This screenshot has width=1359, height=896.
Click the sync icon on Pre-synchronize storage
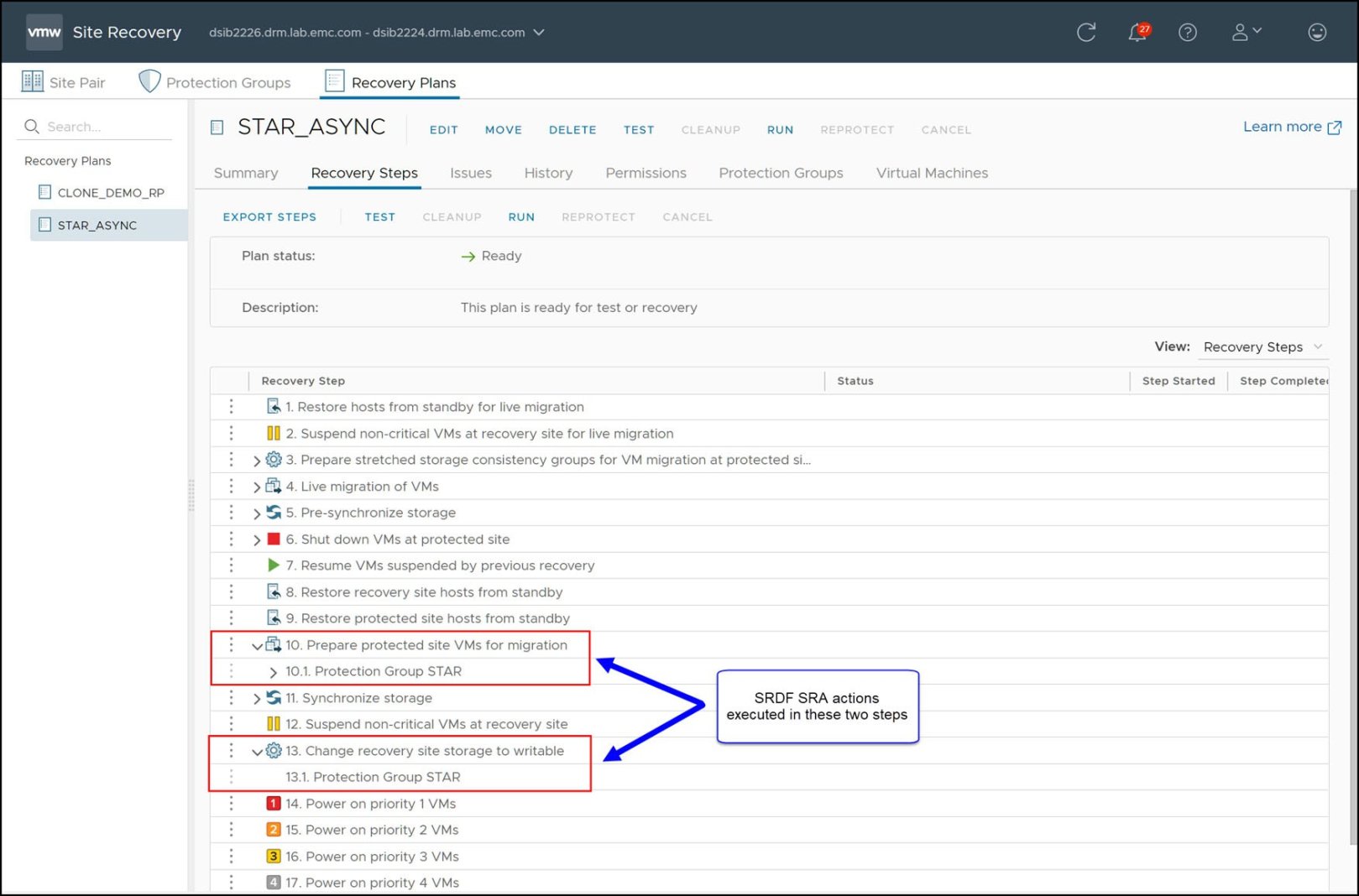(274, 512)
